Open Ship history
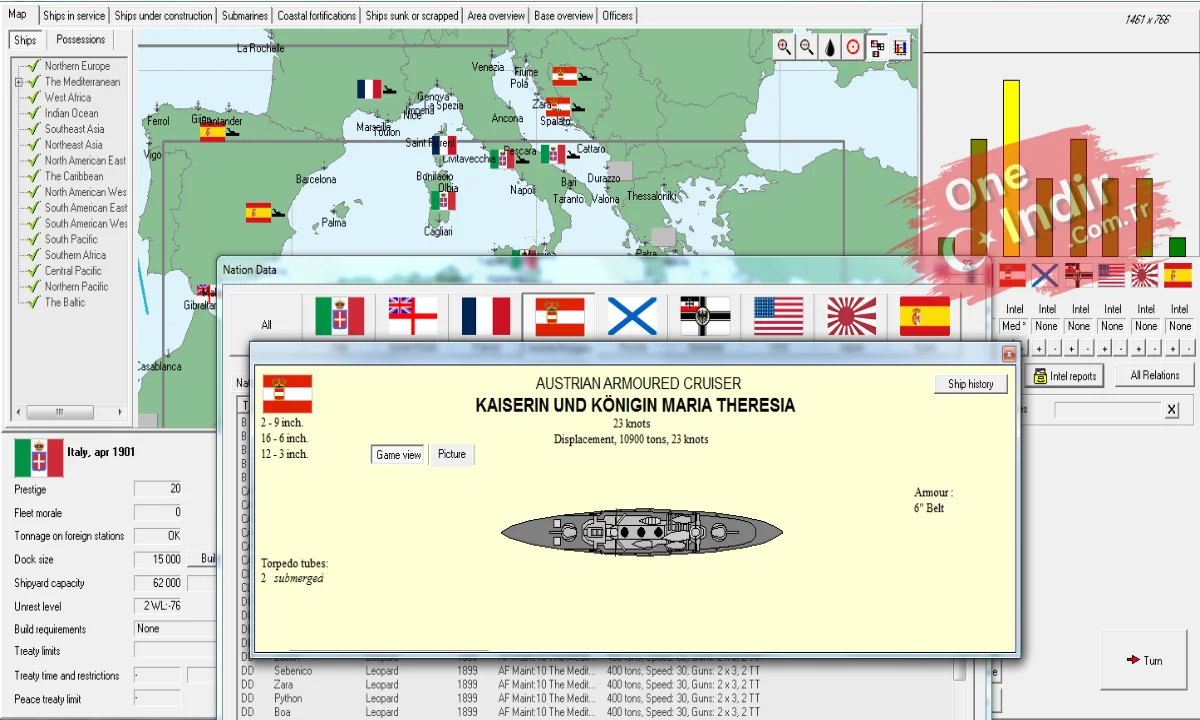The width and height of the screenshot is (1200, 720). tap(971, 384)
